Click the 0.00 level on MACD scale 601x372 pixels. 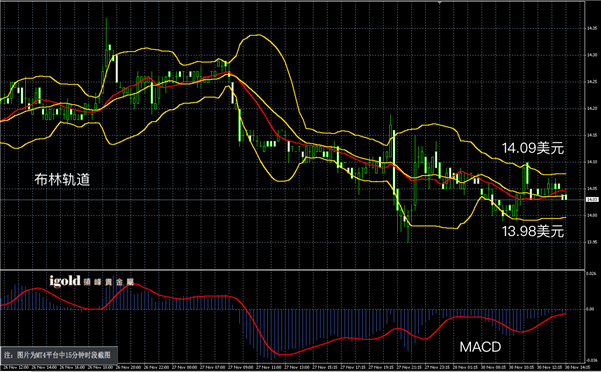tap(591, 309)
